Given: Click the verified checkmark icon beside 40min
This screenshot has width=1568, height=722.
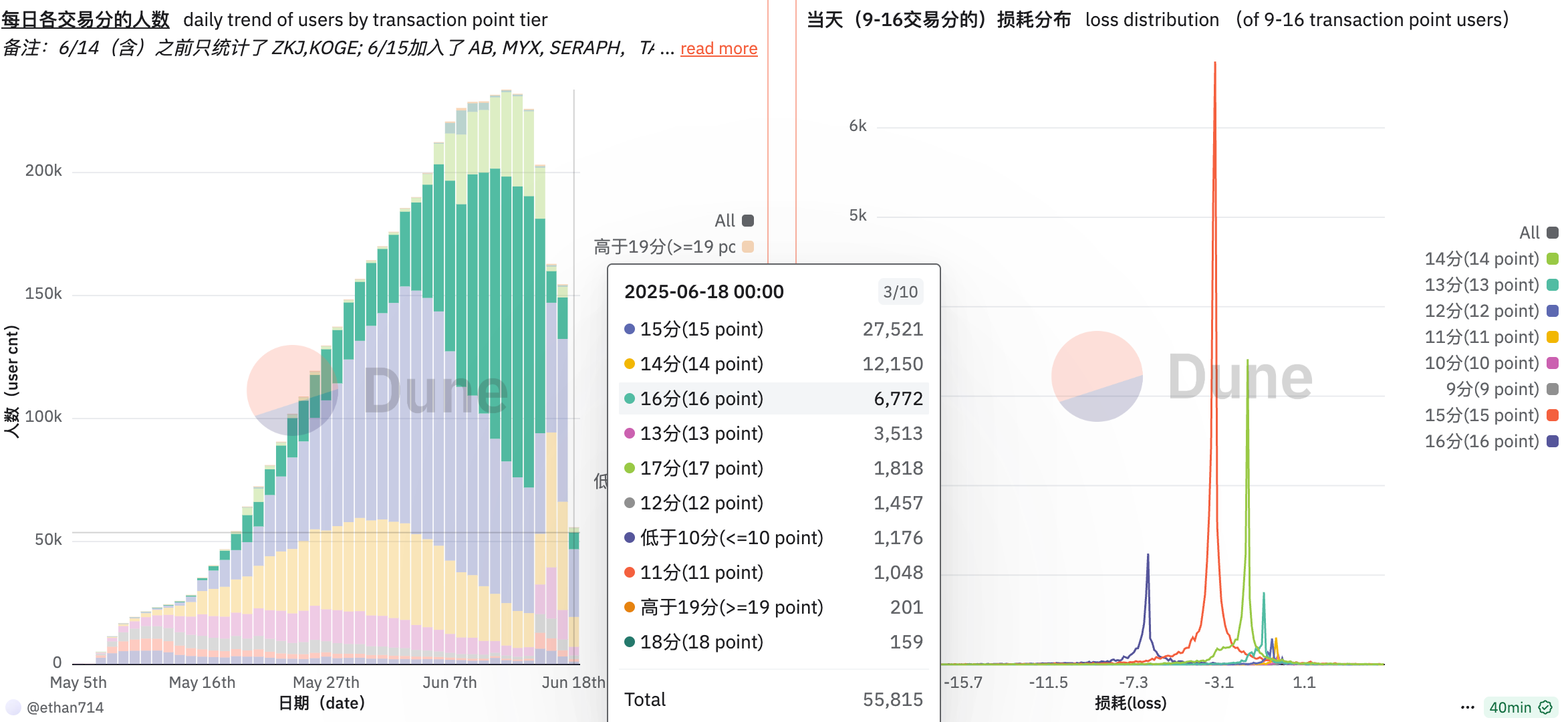Looking at the screenshot, I should [1545, 706].
